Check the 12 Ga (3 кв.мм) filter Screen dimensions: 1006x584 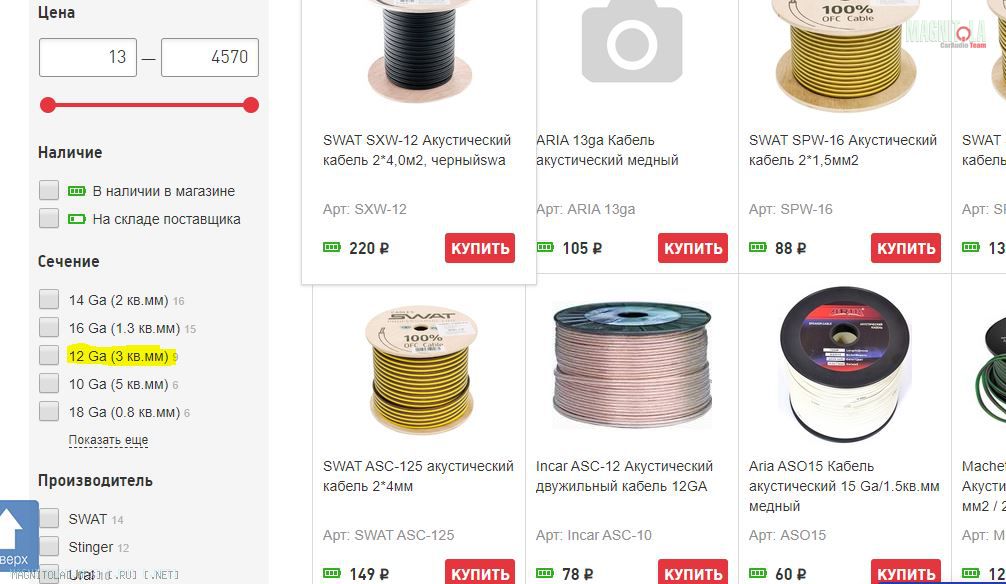click(x=49, y=355)
